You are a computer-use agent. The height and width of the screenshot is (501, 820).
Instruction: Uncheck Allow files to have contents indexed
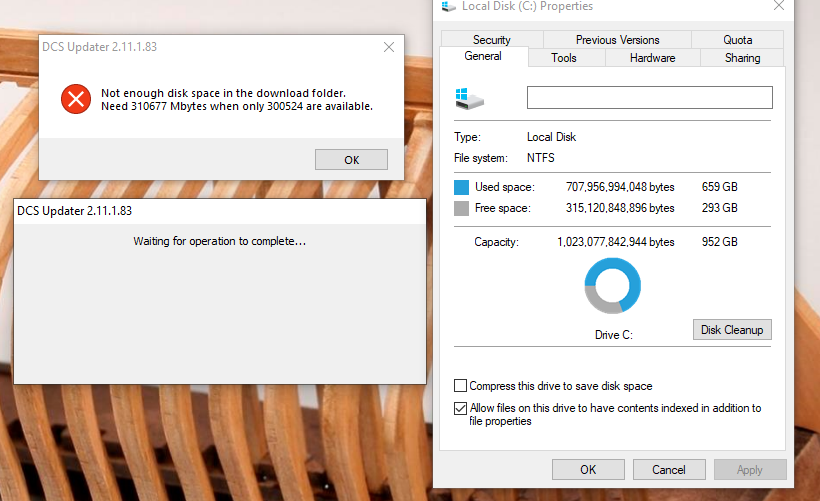tap(460, 408)
